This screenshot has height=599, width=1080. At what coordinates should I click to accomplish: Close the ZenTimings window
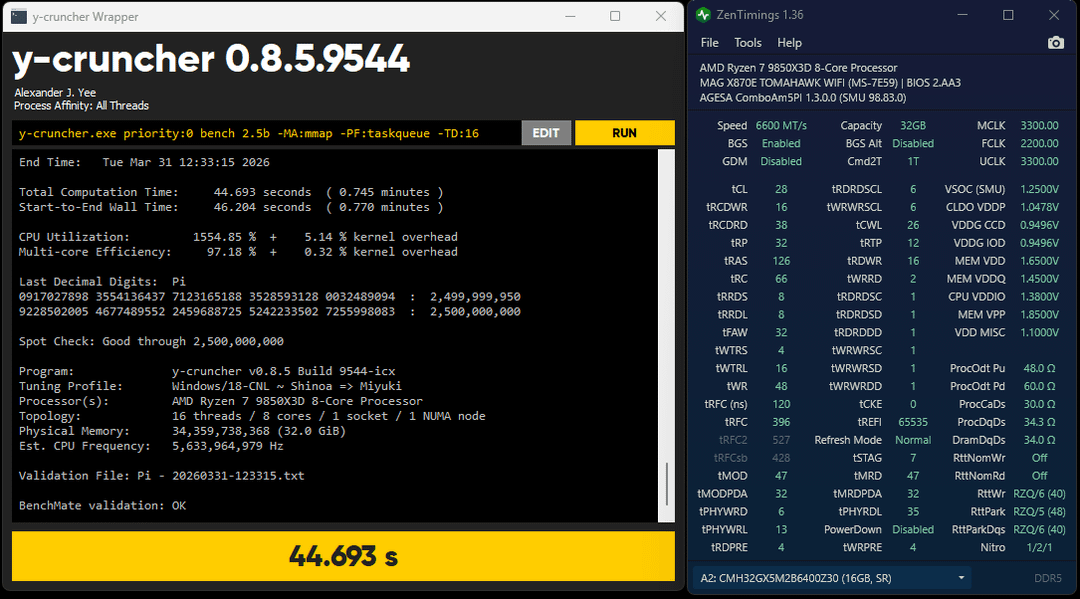tap(1054, 15)
